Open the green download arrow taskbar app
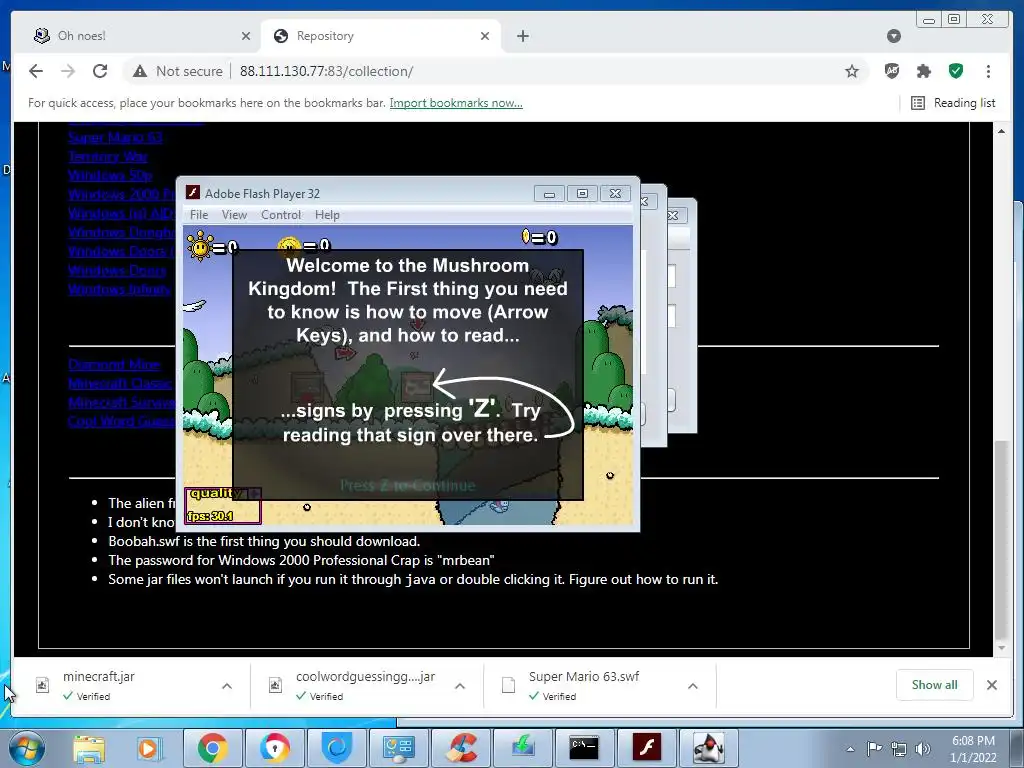This screenshot has width=1024, height=768. point(523,748)
